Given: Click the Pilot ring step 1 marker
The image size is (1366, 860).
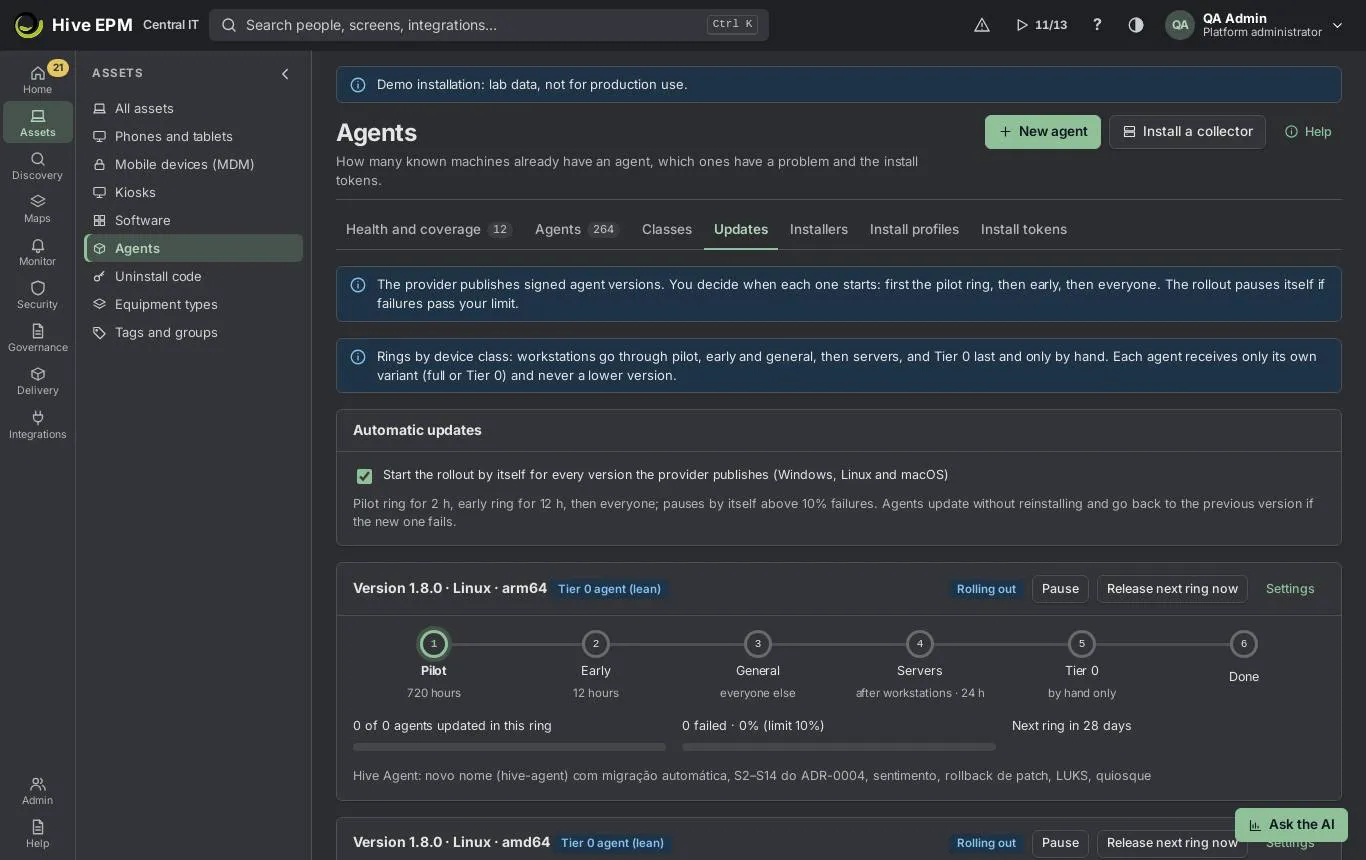Looking at the screenshot, I should tap(434, 644).
